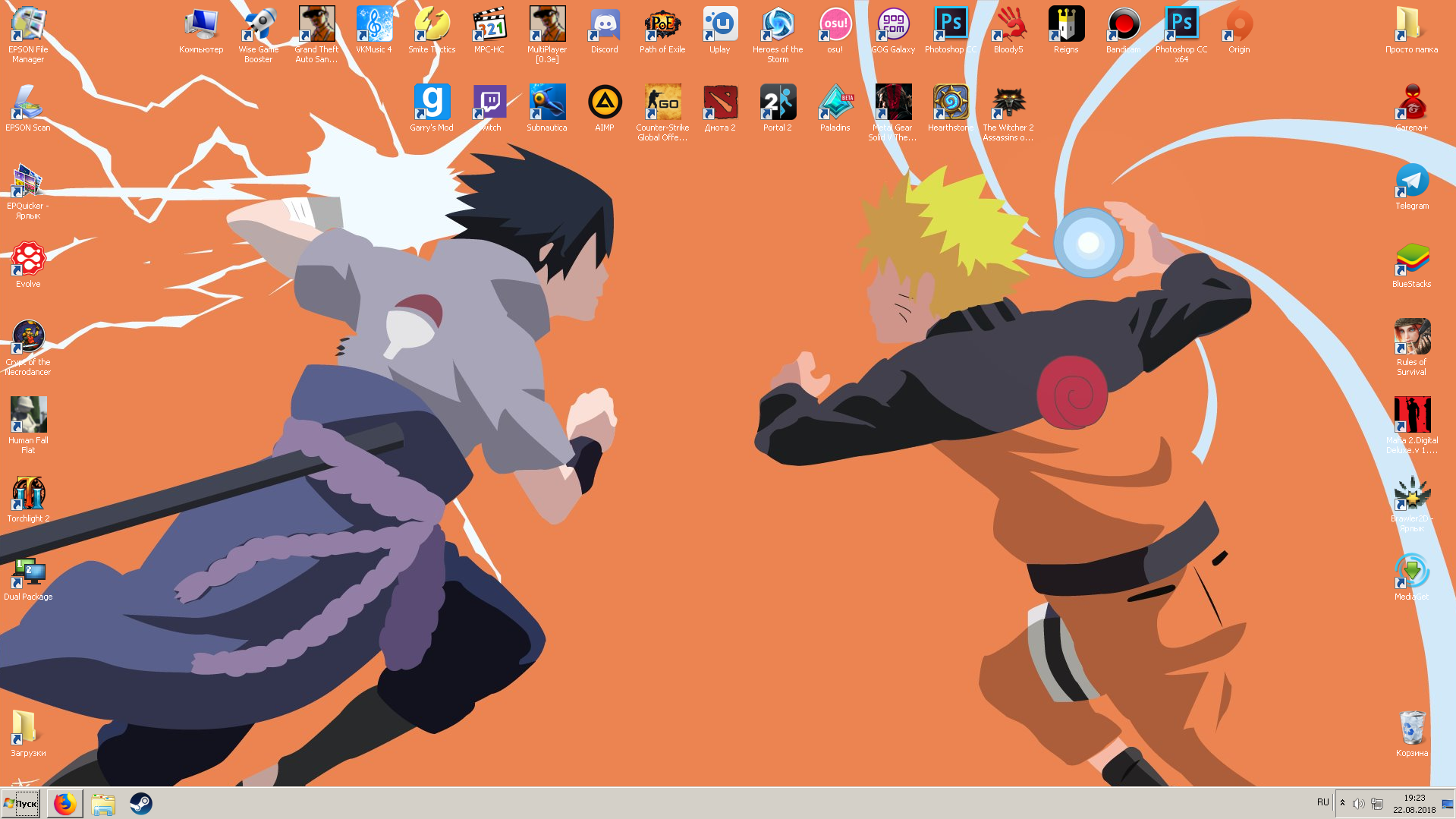Open file explorer from the taskbar
This screenshot has height=819, width=1456.
103,803
